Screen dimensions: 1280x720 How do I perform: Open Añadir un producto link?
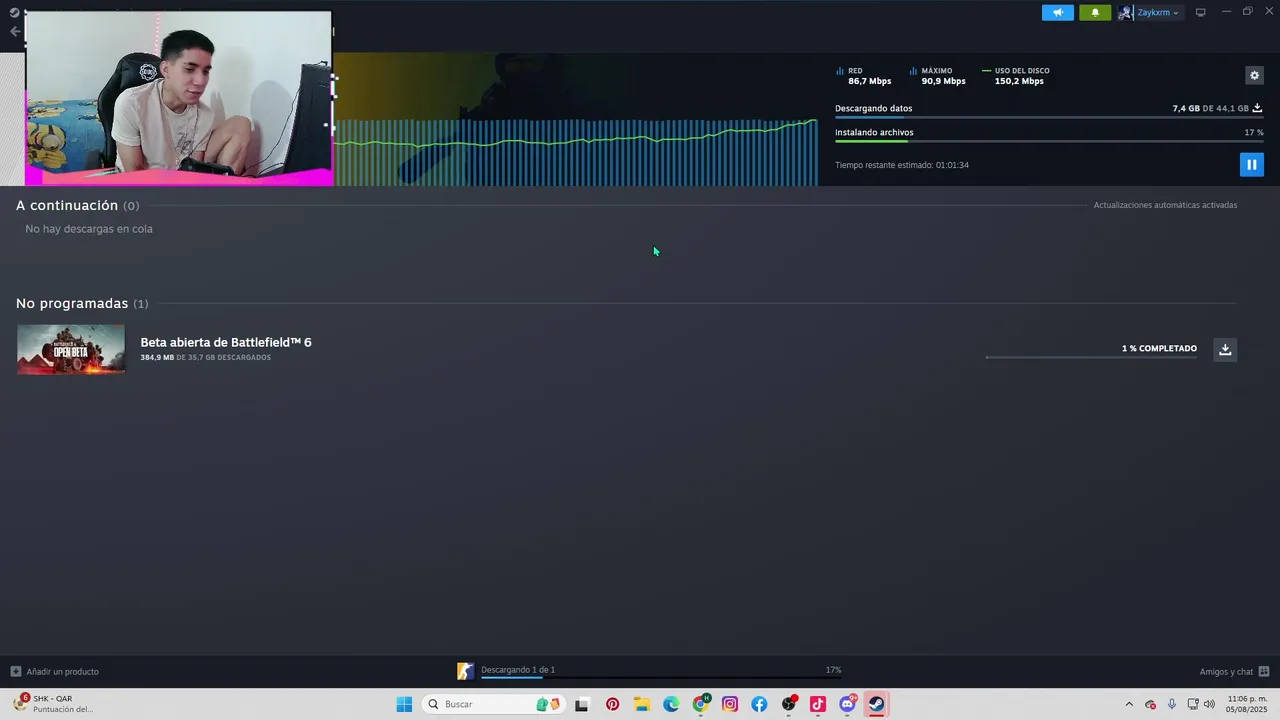62,672
